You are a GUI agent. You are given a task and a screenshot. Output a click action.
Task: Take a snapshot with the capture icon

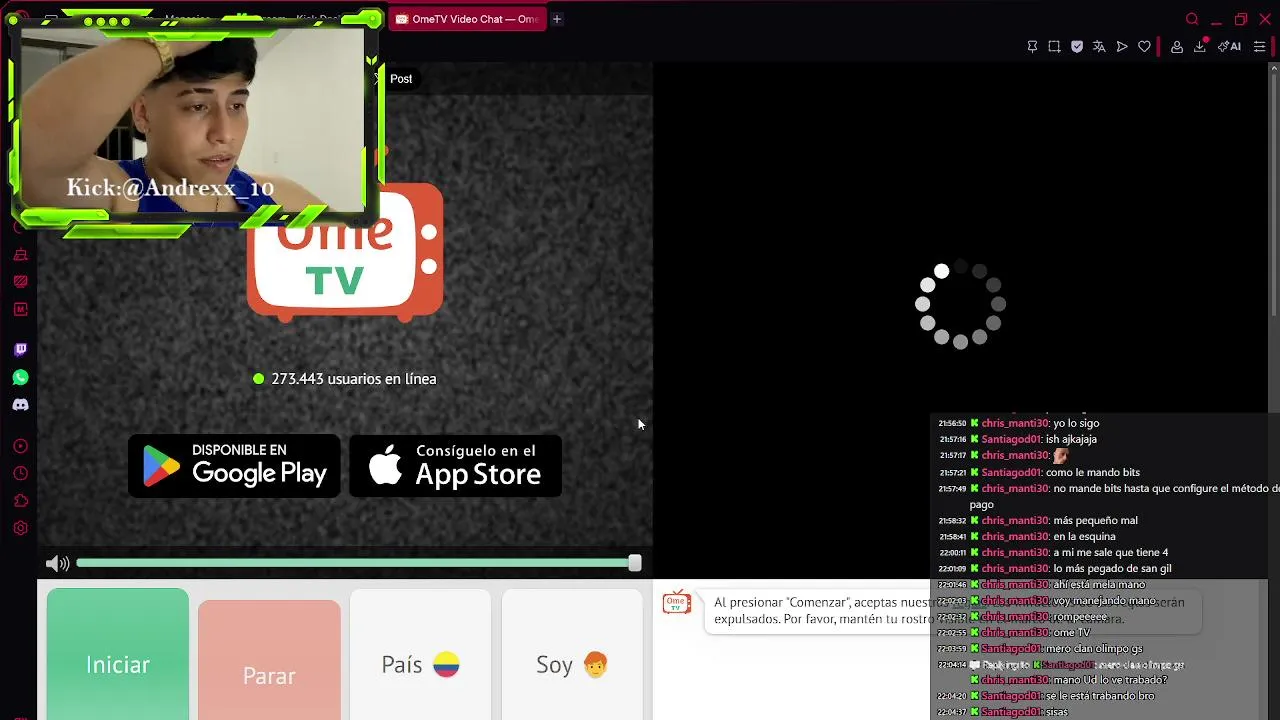tap(1054, 46)
